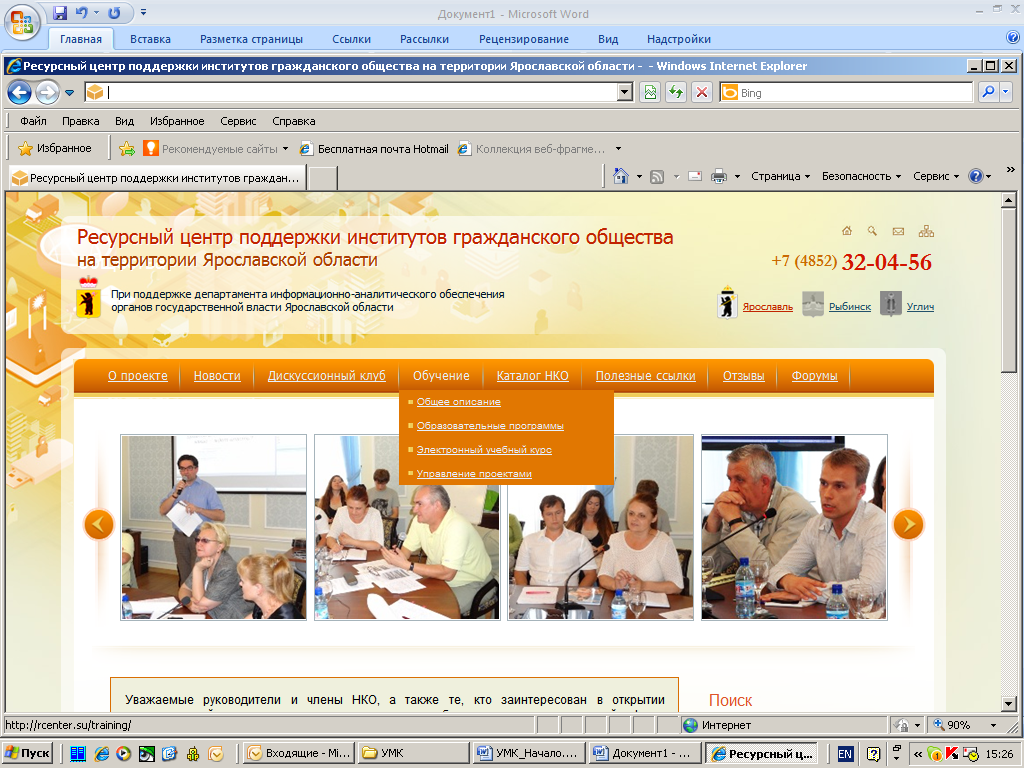Click the Redo arrow in Word's toolbar
Image resolution: width=1024 pixels, height=768 pixels.
114,13
